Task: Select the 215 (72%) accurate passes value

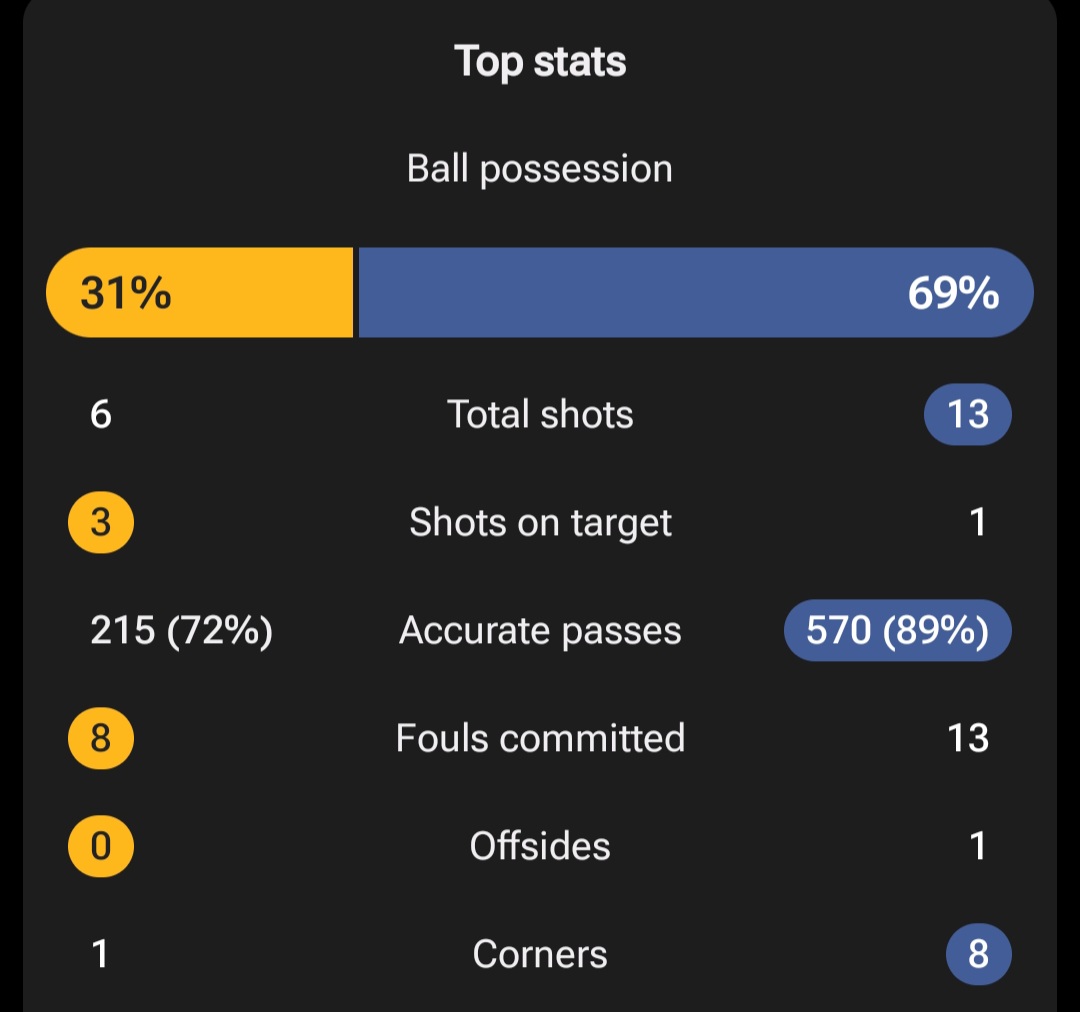Action: tap(182, 630)
